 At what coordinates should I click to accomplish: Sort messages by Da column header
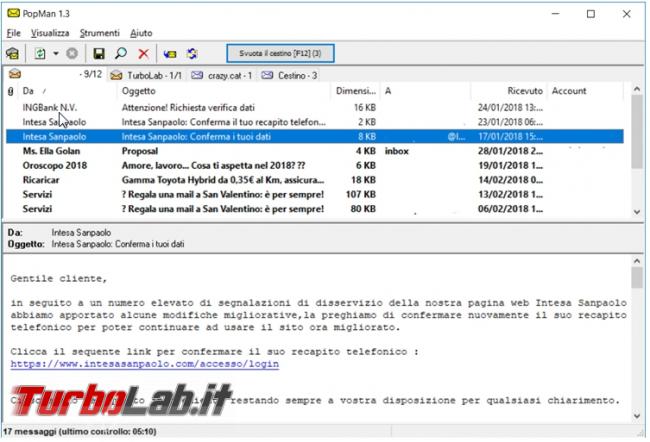click(x=68, y=91)
